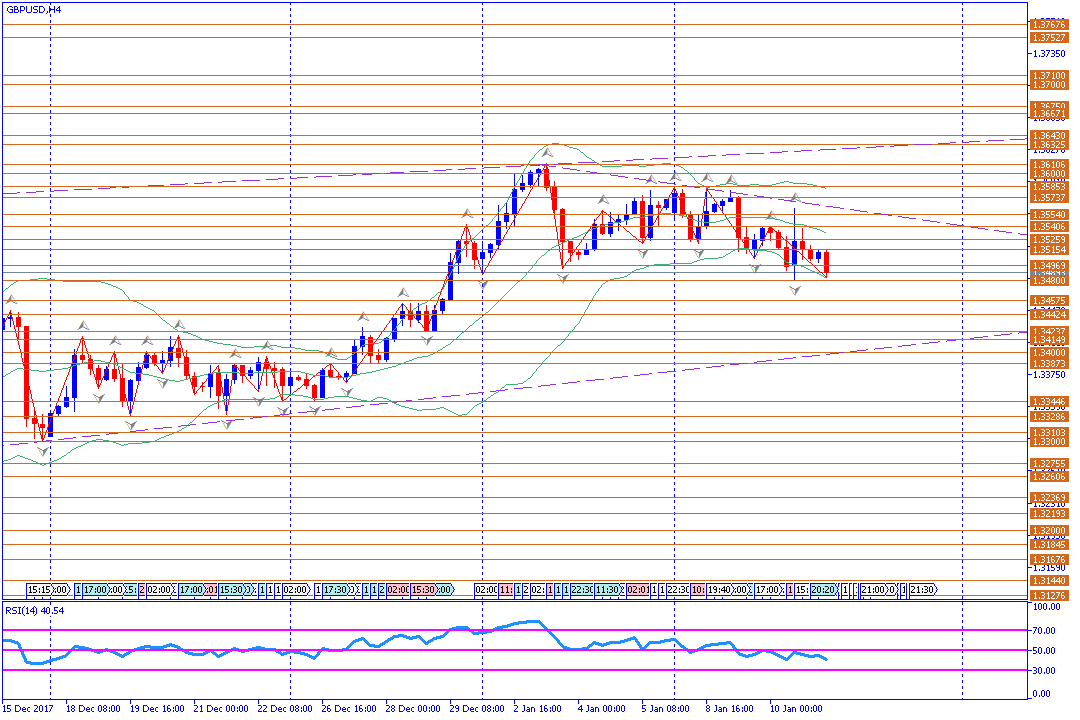Click the 22 Dec 08:00 time label
The image size is (1080, 720).
tap(284, 708)
